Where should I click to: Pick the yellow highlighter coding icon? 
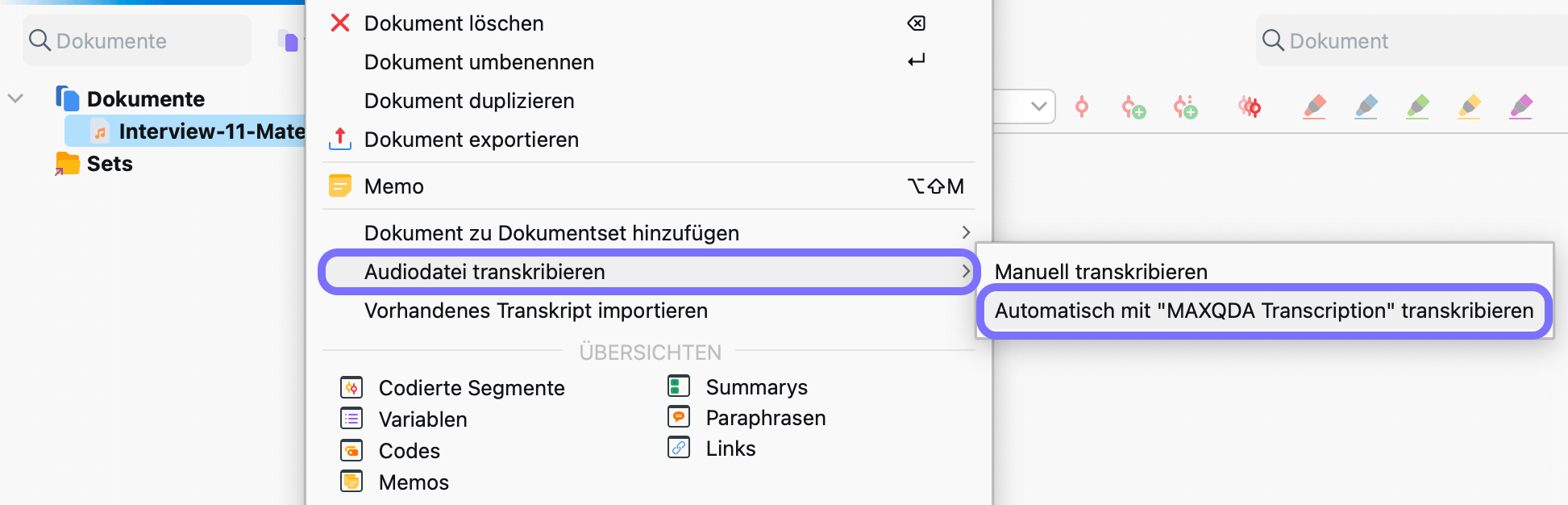1469,106
